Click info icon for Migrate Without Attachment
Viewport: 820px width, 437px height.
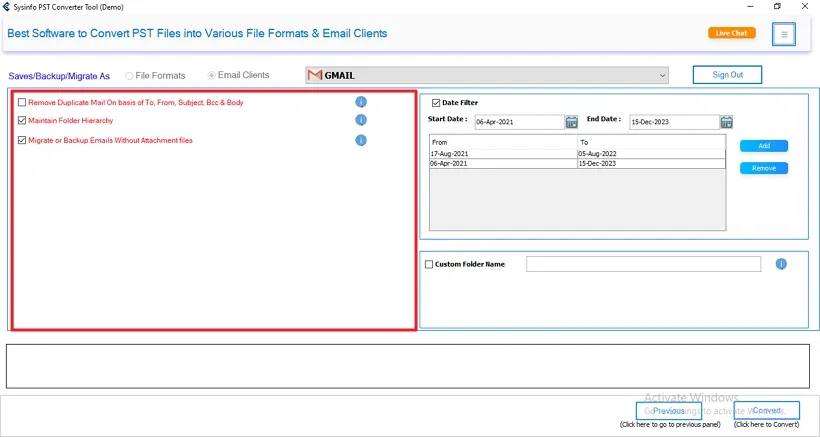(361, 140)
